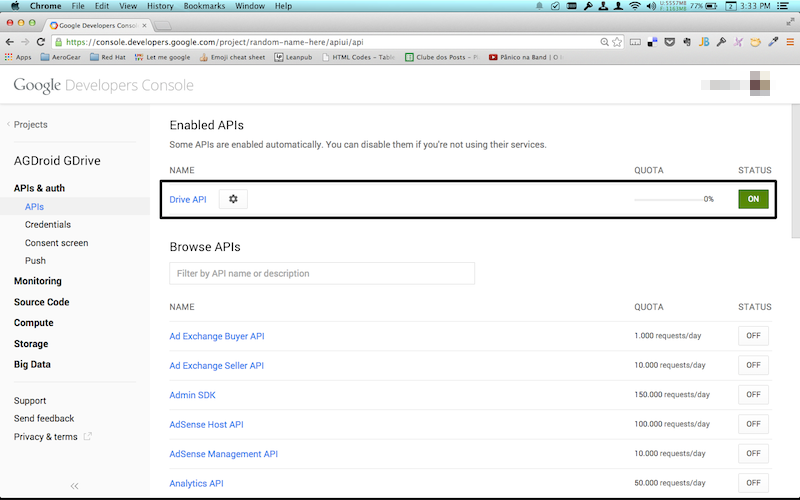The height and width of the screenshot is (500, 800).
Task: Click Drive API quota progress bar
Action: pyautogui.click(x=668, y=199)
